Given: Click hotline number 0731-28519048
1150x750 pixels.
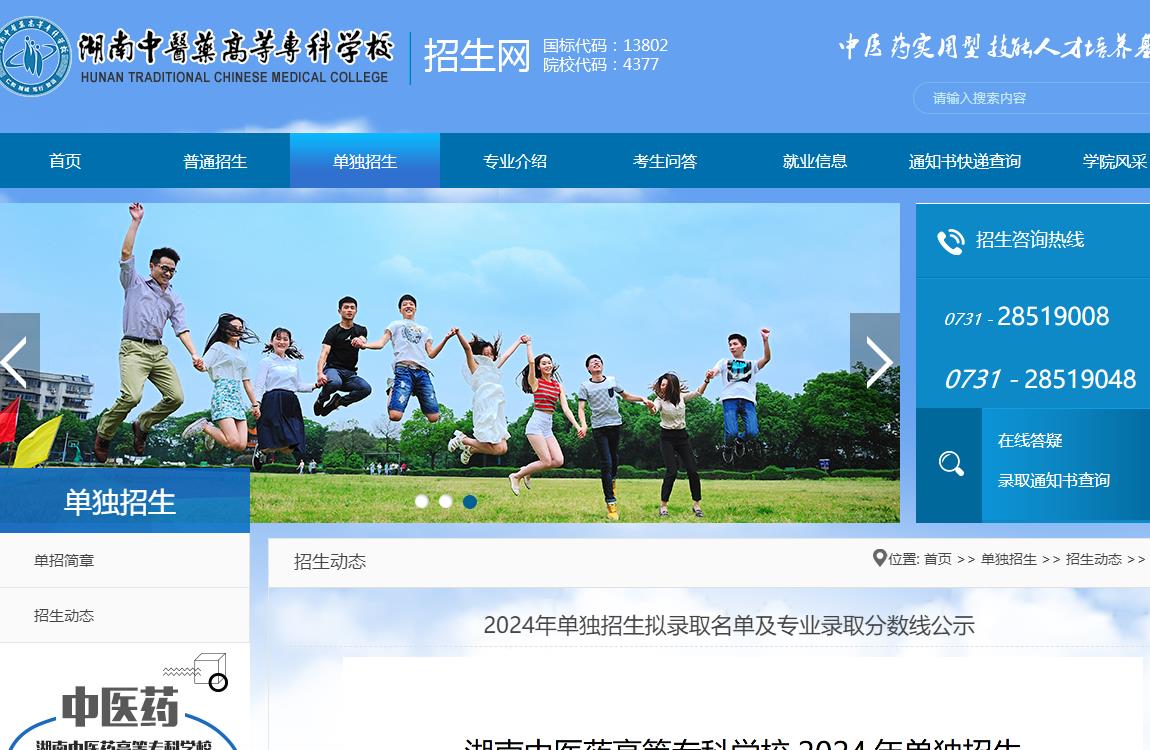Looking at the screenshot, I should pyautogui.click(x=1040, y=379).
